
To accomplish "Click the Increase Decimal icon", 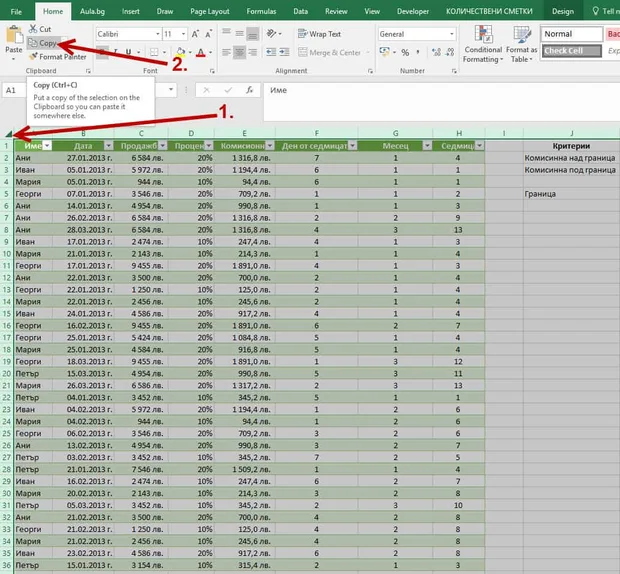I will (x=437, y=52).
